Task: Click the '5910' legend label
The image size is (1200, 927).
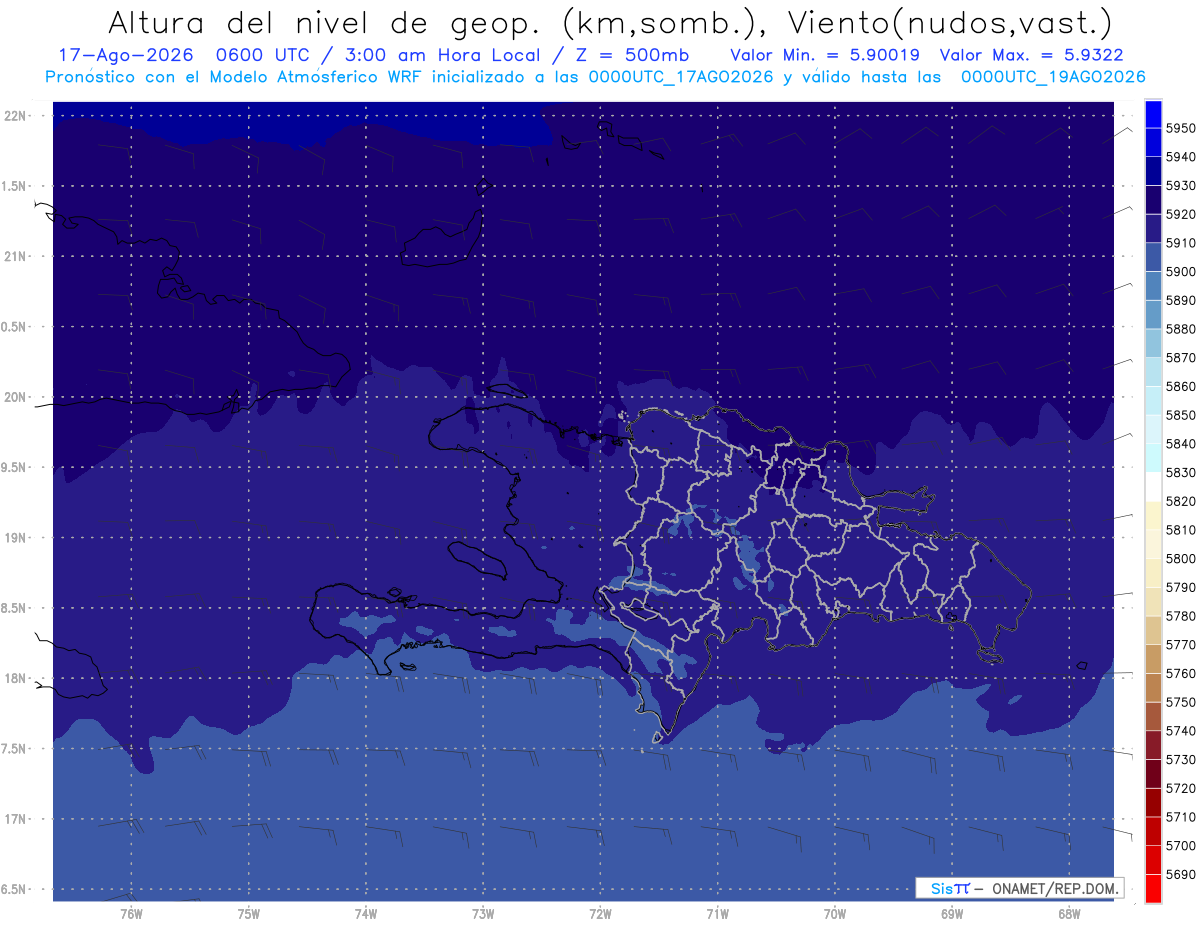Action: pos(1181,243)
